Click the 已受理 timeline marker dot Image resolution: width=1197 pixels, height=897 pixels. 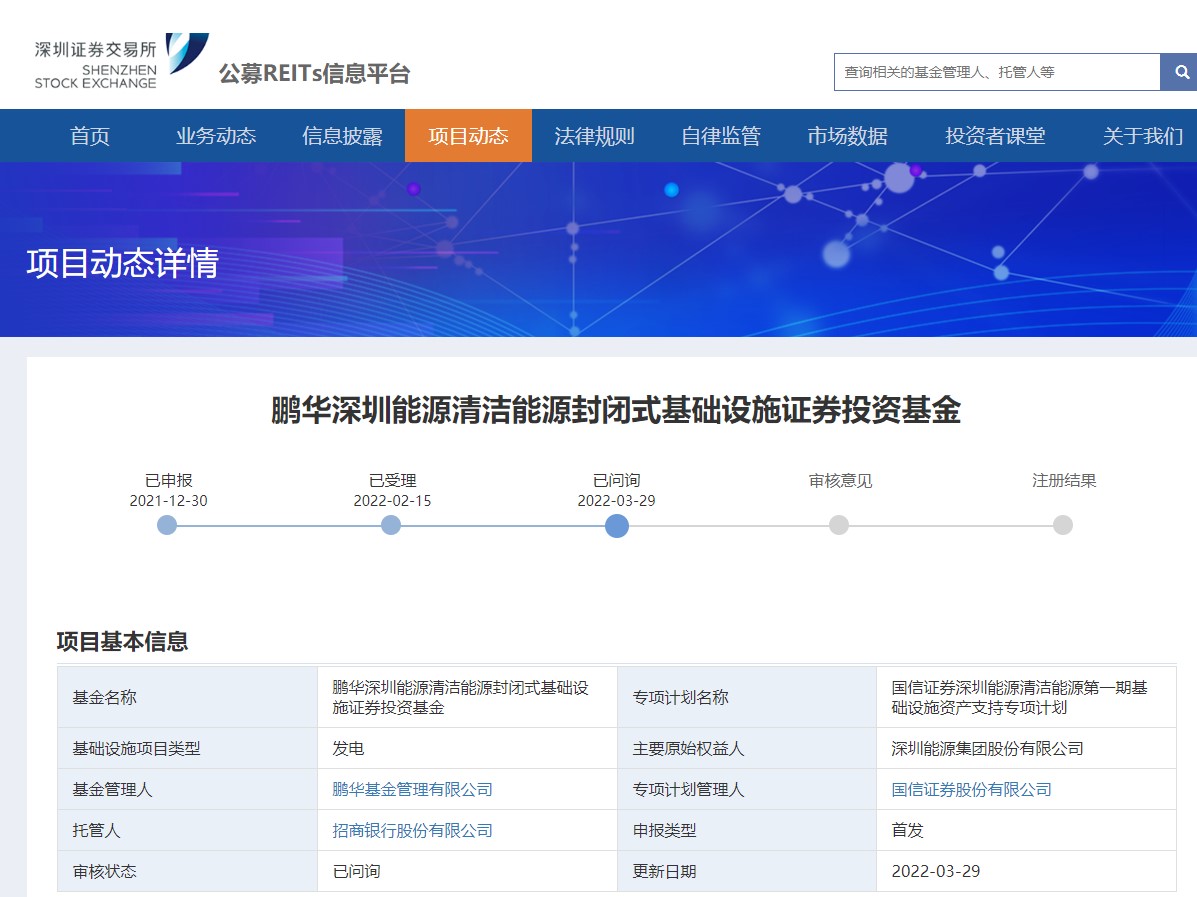click(391, 525)
